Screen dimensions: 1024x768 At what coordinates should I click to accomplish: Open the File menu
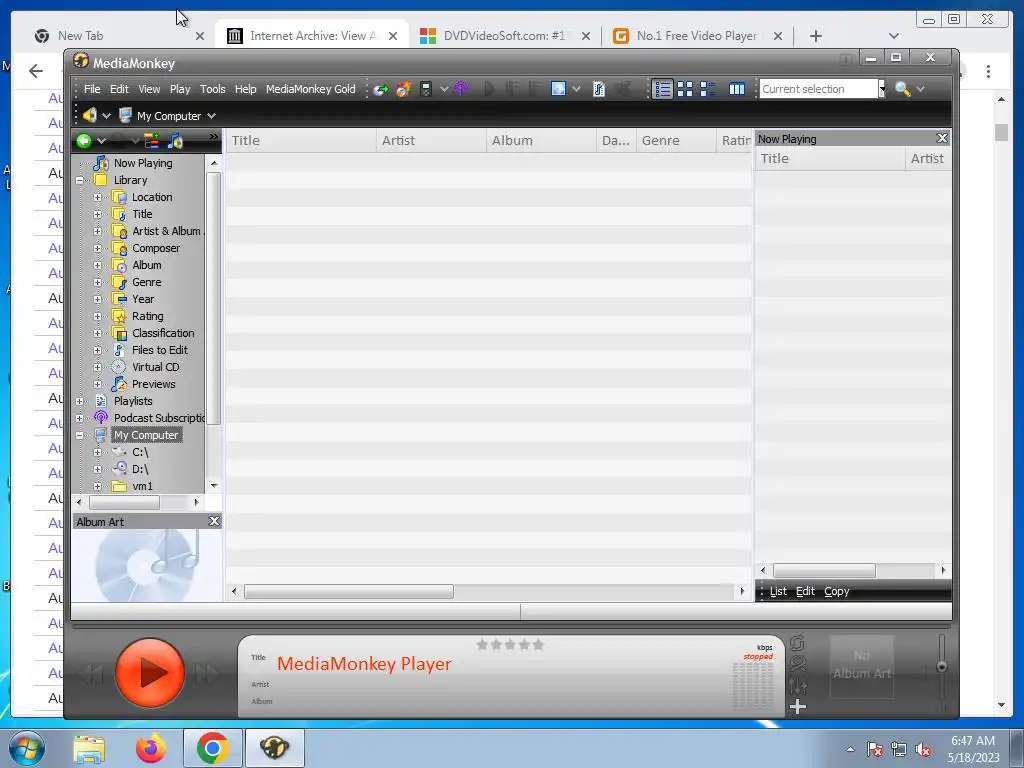92,89
